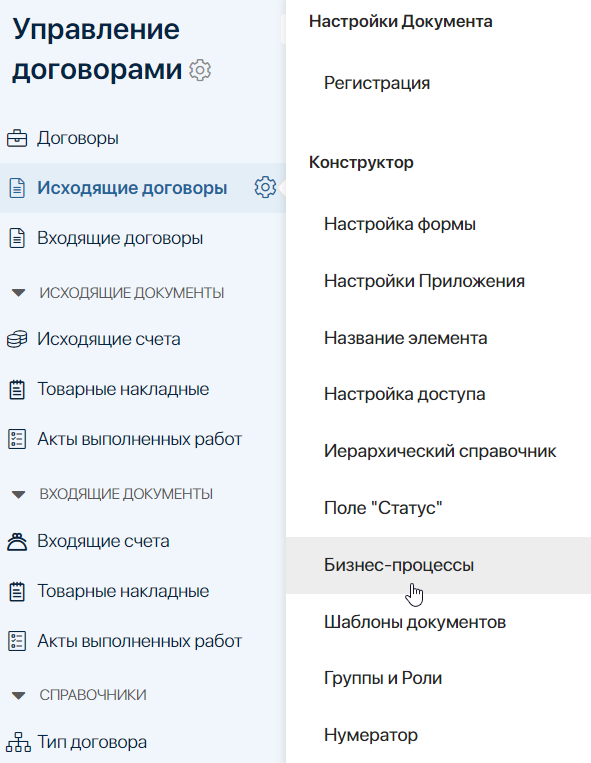Select the Нумератор menu option
The image size is (591, 763).
371,735
